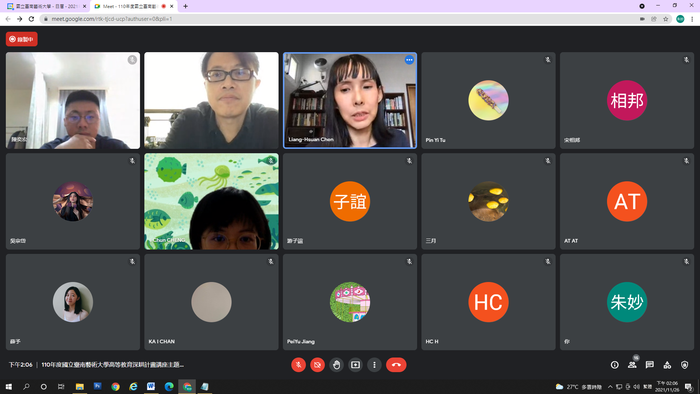Open a new browser tab
This screenshot has height=394, width=700.
tap(185, 6)
